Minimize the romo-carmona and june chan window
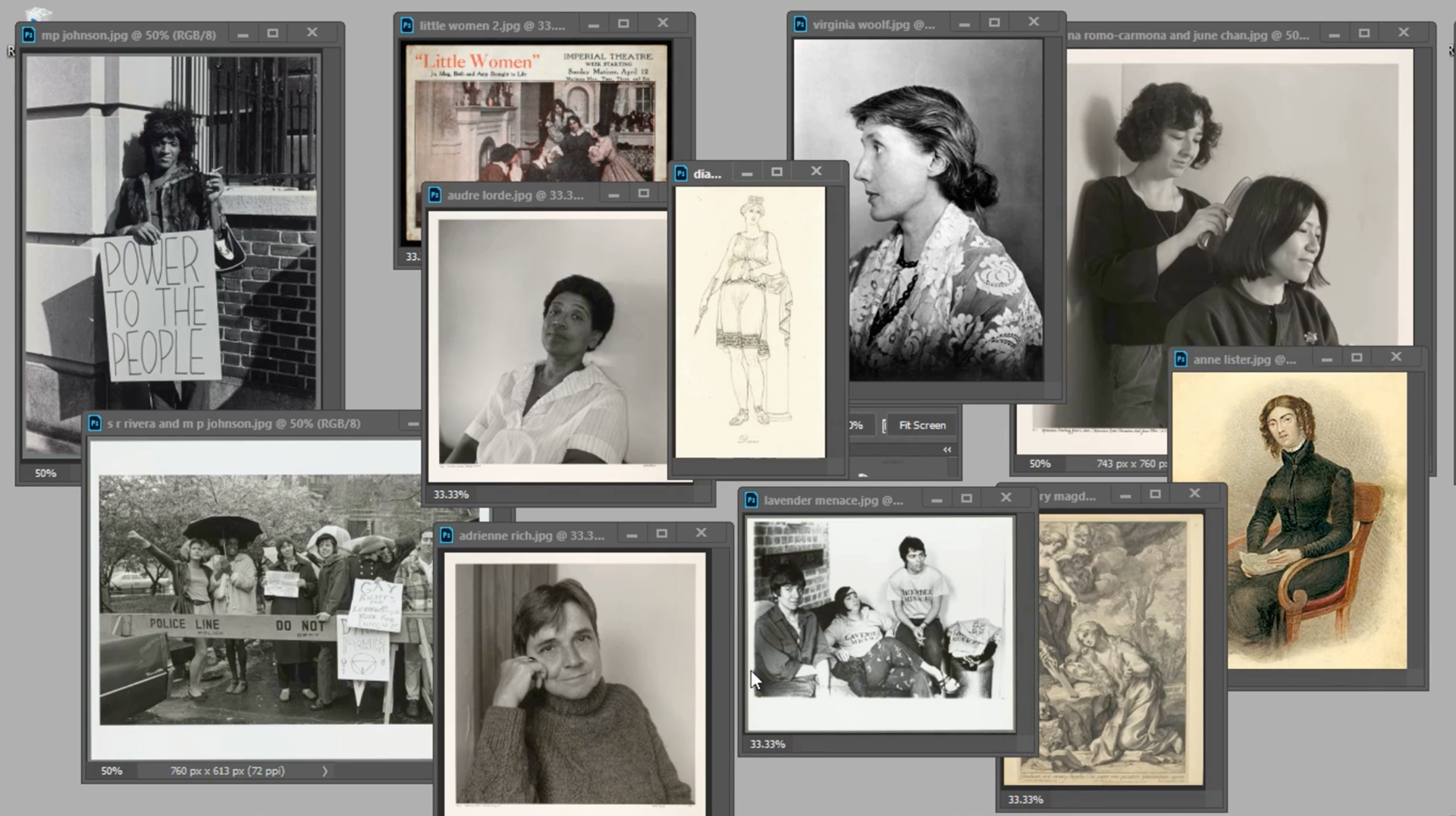Image resolution: width=1456 pixels, height=816 pixels. [x=1334, y=35]
